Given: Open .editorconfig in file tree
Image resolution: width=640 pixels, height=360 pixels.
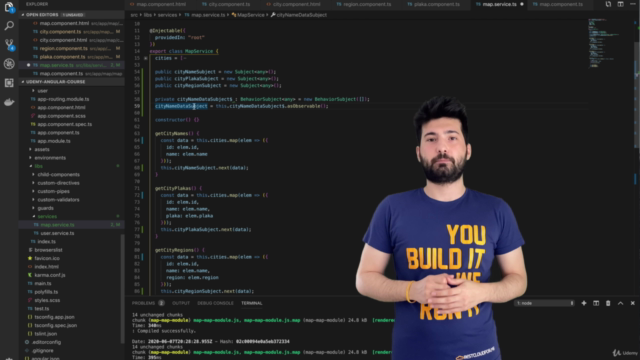Looking at the screenshot, I should [47, 342].
